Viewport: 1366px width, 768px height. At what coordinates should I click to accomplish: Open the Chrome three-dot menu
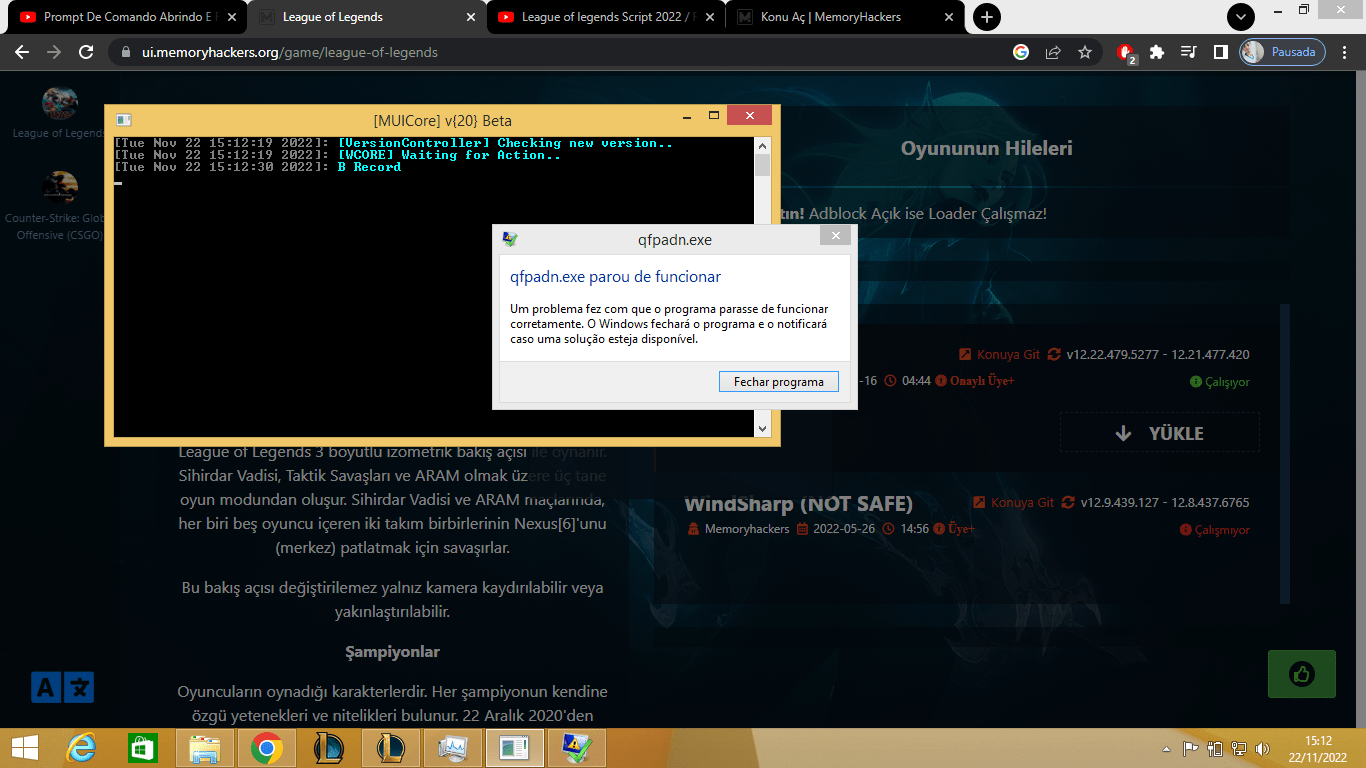pos(1345,52)
